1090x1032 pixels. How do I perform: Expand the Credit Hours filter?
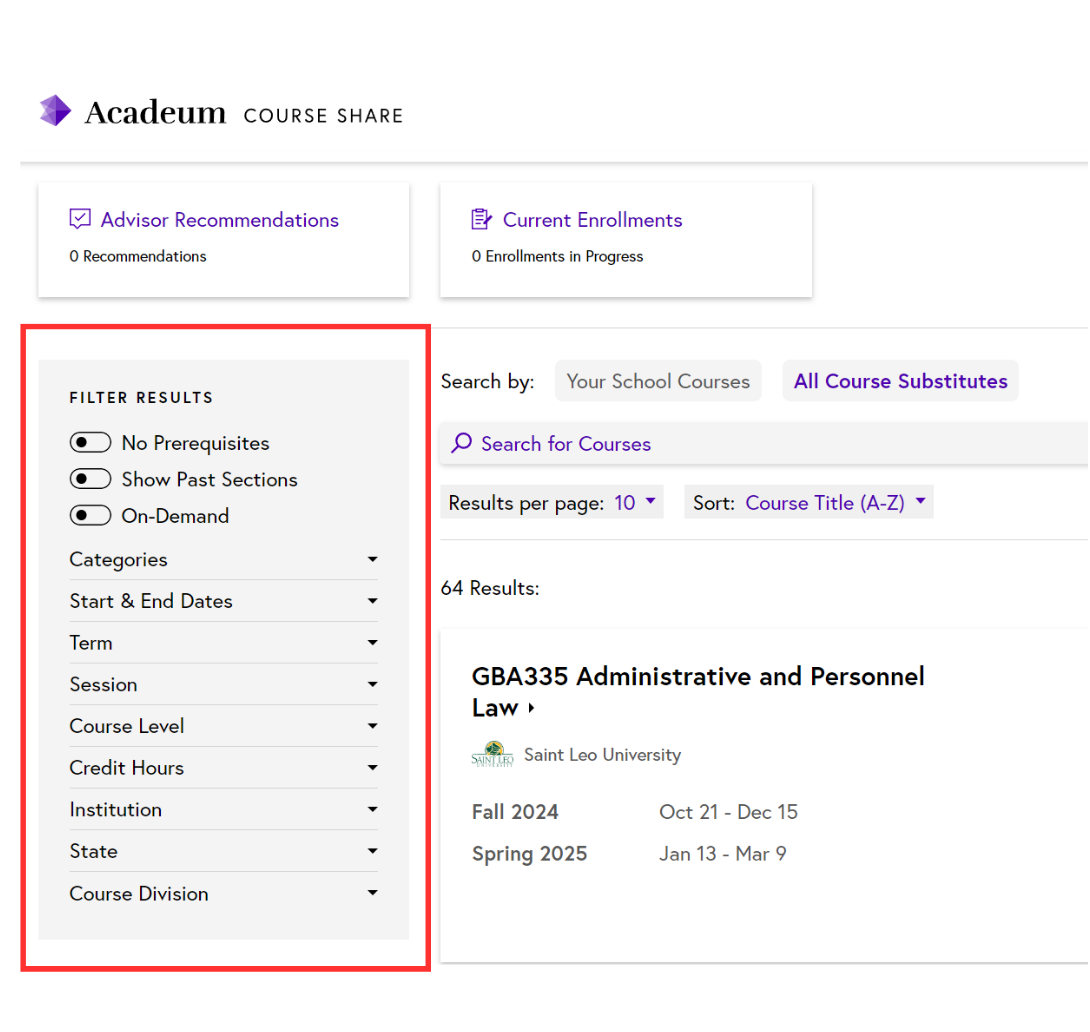click(223, 768)
